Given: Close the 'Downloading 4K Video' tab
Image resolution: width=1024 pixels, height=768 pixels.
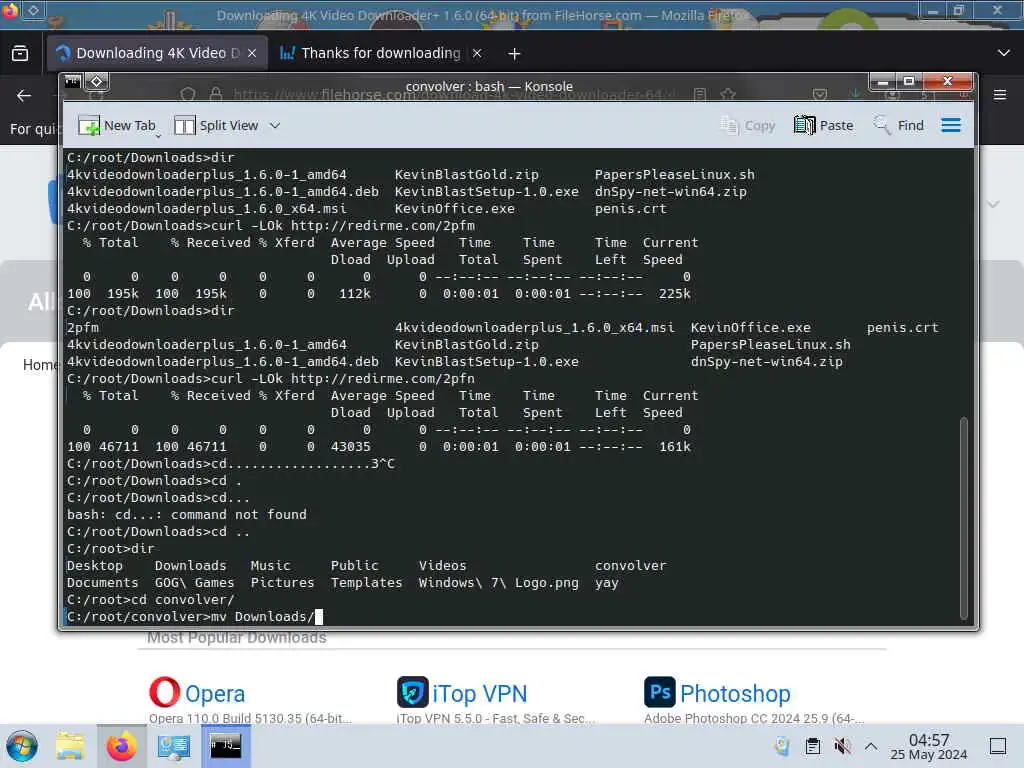Looking at the screenshot, I should pos(252,54).
